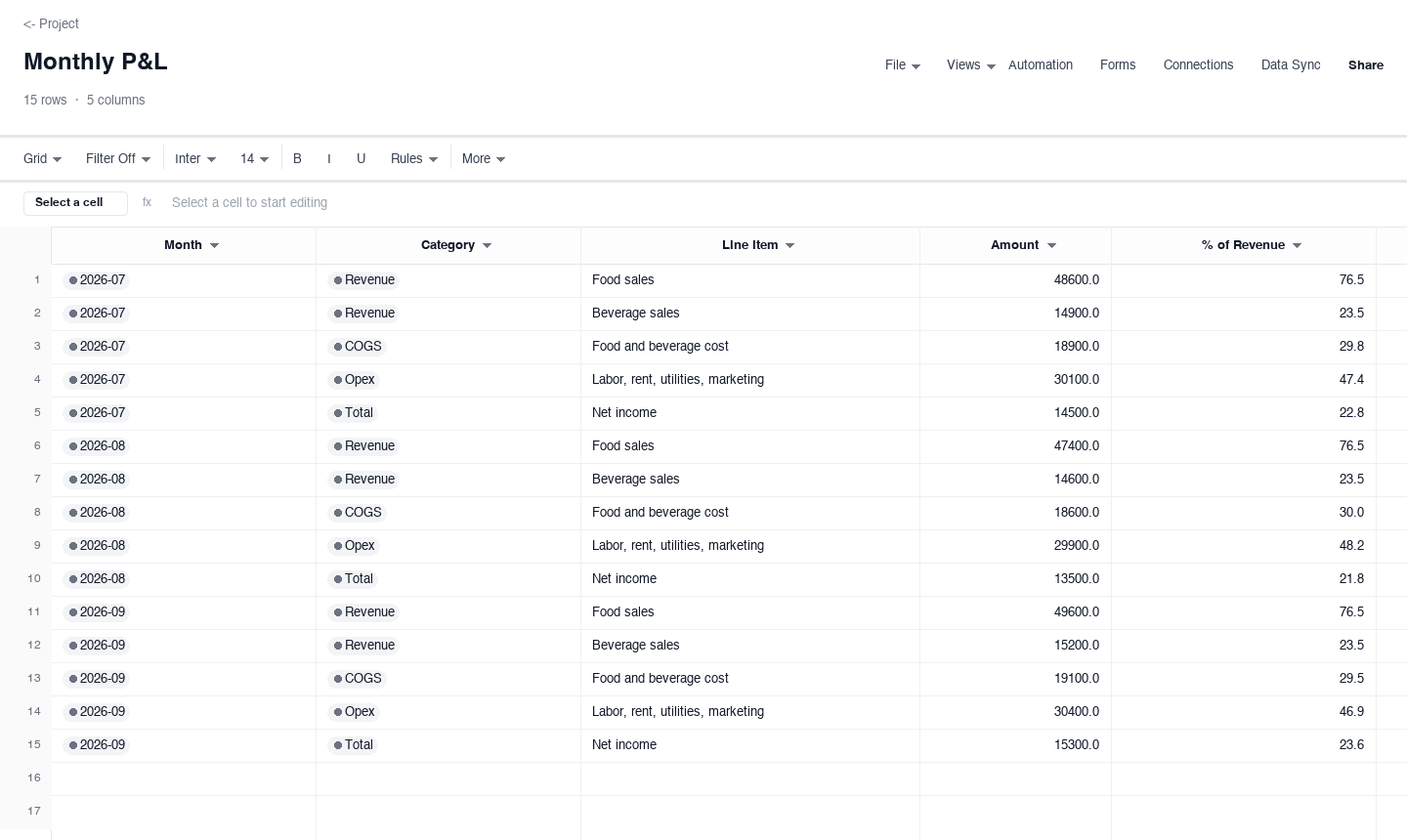
Task: Open Data Sync in the top menu
Action: (1291, 64)
